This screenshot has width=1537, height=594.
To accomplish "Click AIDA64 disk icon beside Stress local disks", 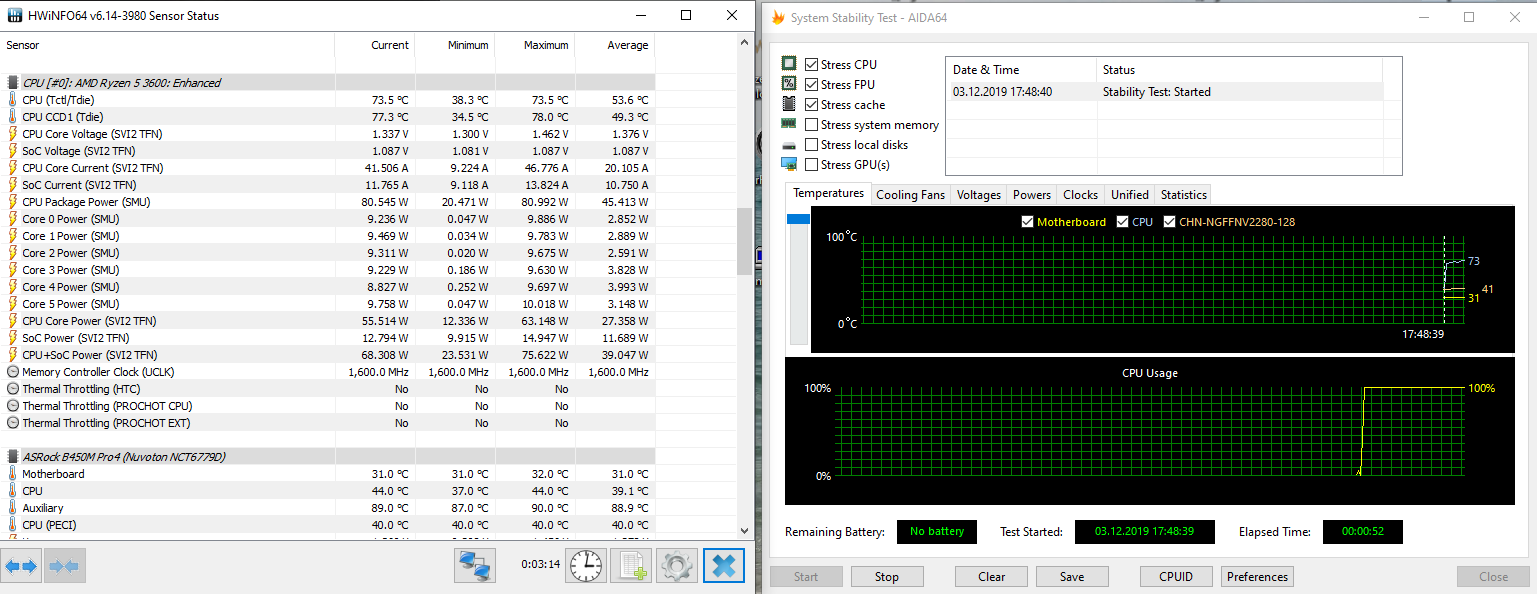I will point(789,144).
